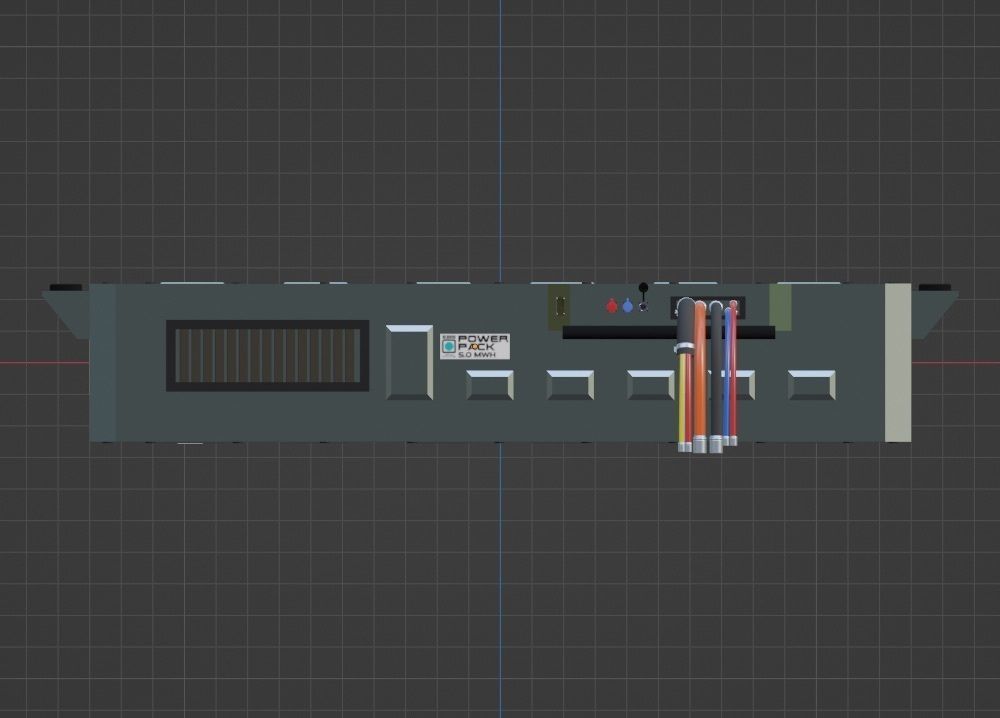The height and width of the screenshot is (718, 1000).
Task: Select the first small recessed rectangle under the label
Action: click(x=490, y=385)
